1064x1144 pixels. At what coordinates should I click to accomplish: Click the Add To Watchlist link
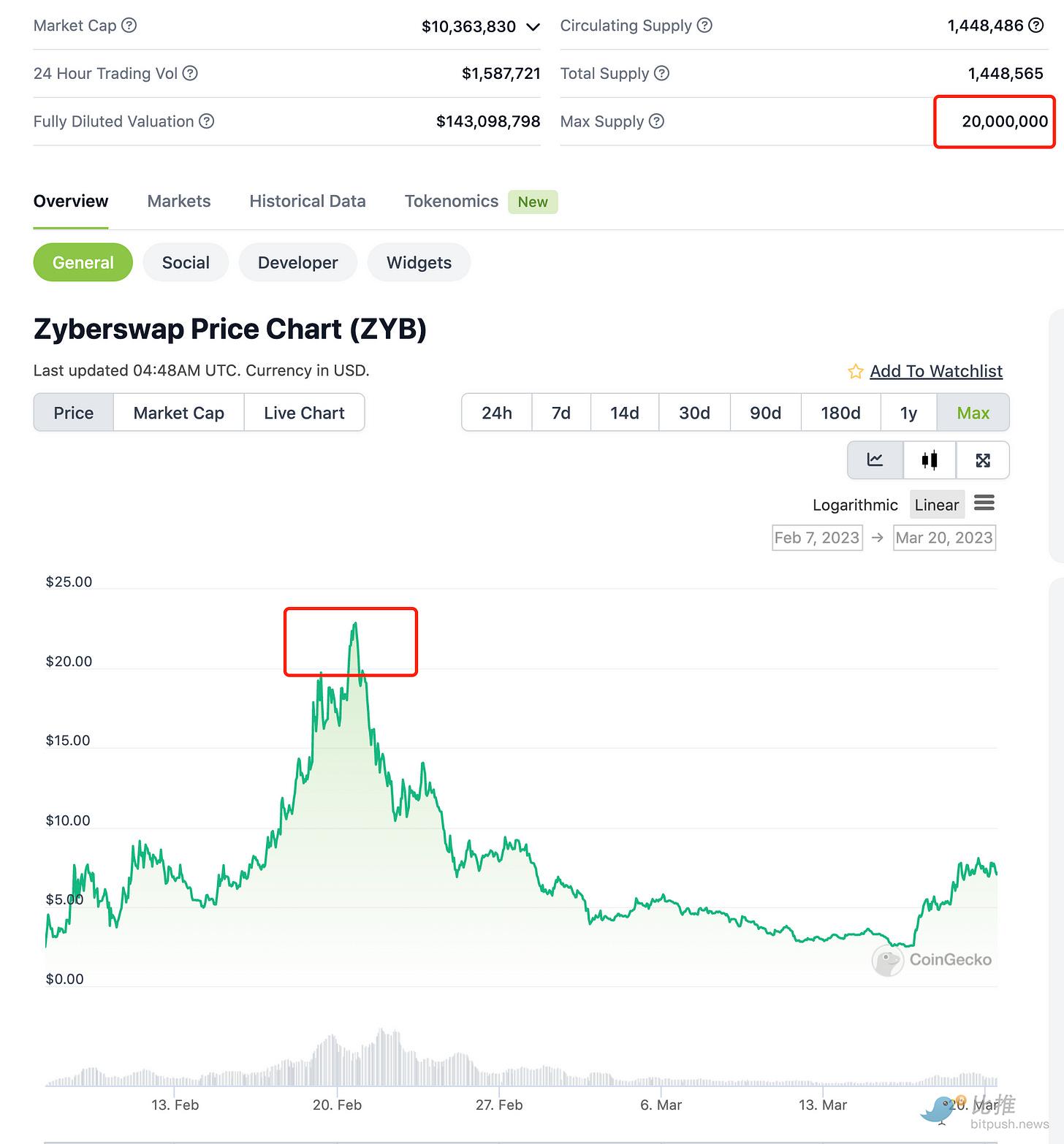pyautogui.click(x=936, y=371)
